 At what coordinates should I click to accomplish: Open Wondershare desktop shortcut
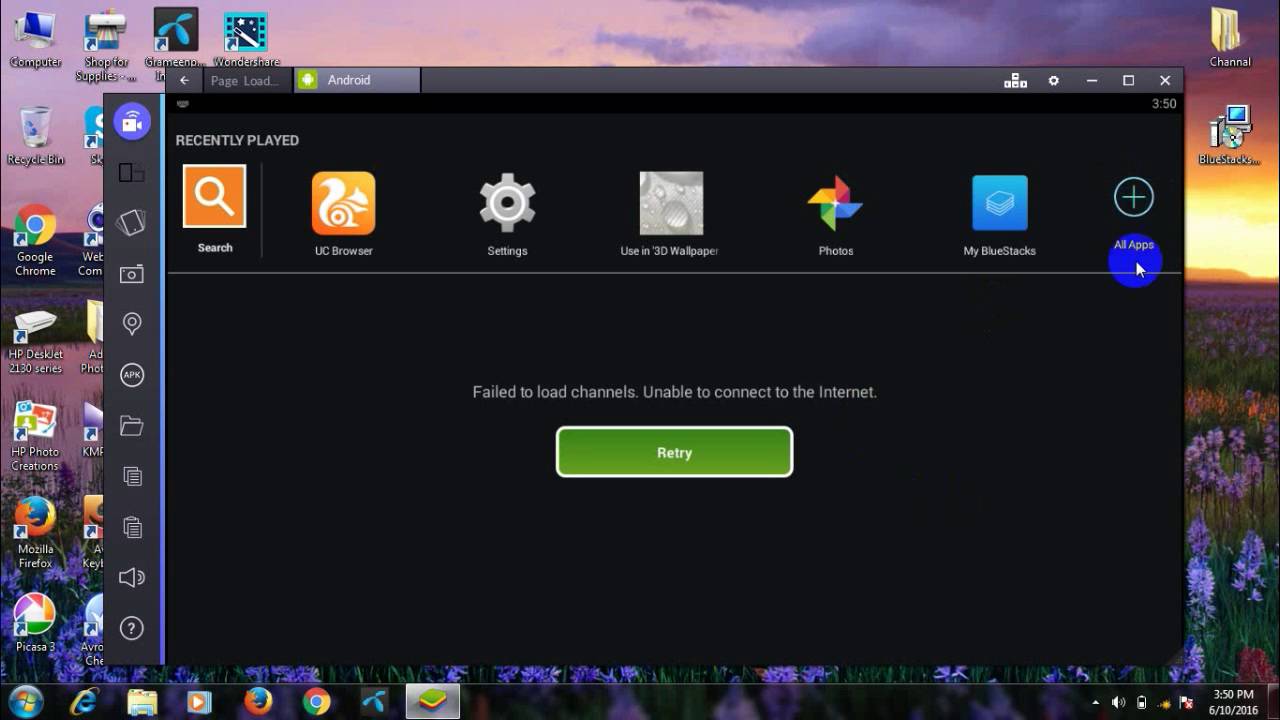(246, 40)
